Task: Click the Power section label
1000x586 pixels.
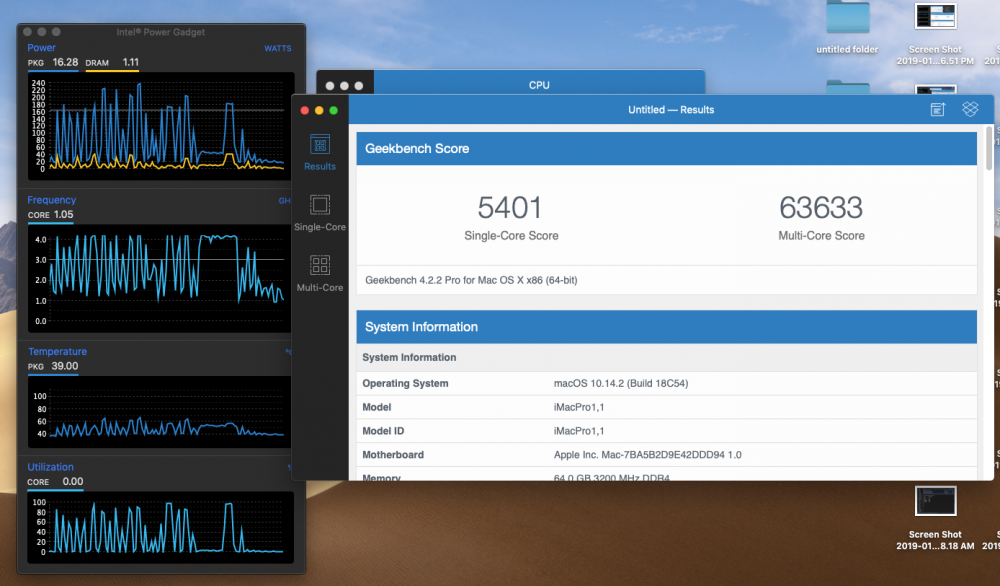Action: pyautogui.click(x=41, y=48)
